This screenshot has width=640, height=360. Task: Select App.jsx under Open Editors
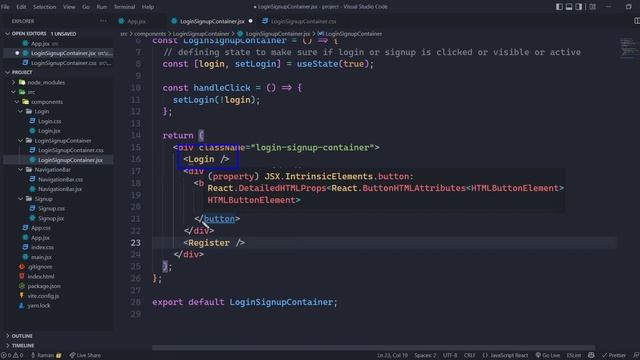[x=40, y=44]
